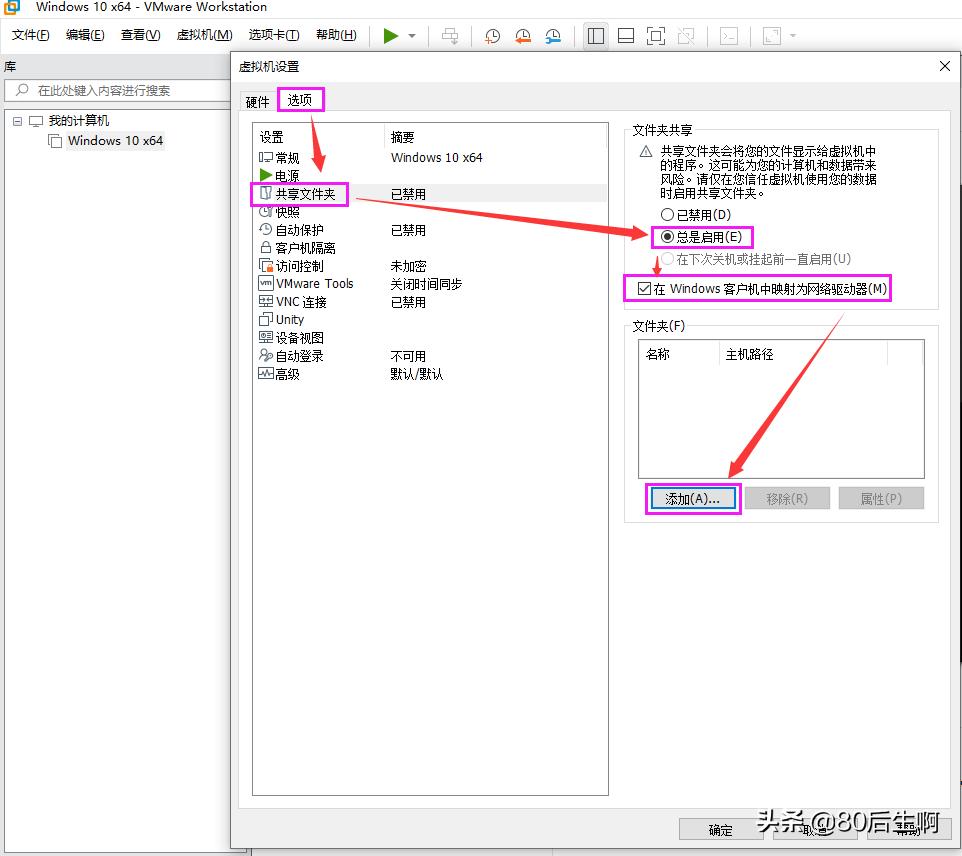The height and width of the screenshot is (856, 962).
Task: Toggle the library sidebar panel icon
Action: [x=594, y=36]
